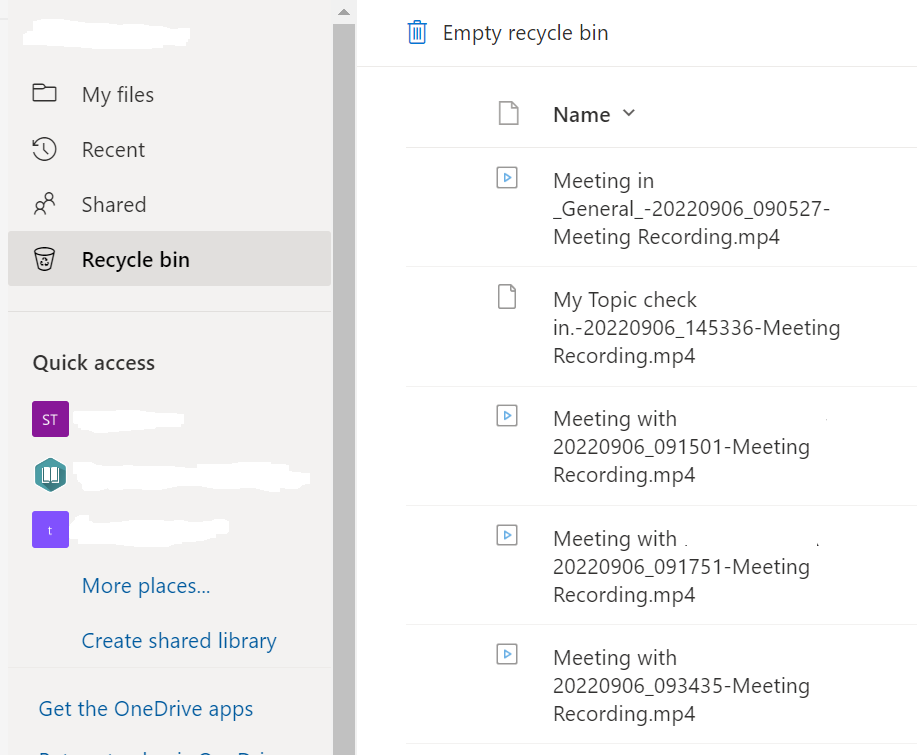Image resolution: width=917 pixels, height=755 pixels.
Task: Click the file type column header icon
Action: tap(508, 114)
